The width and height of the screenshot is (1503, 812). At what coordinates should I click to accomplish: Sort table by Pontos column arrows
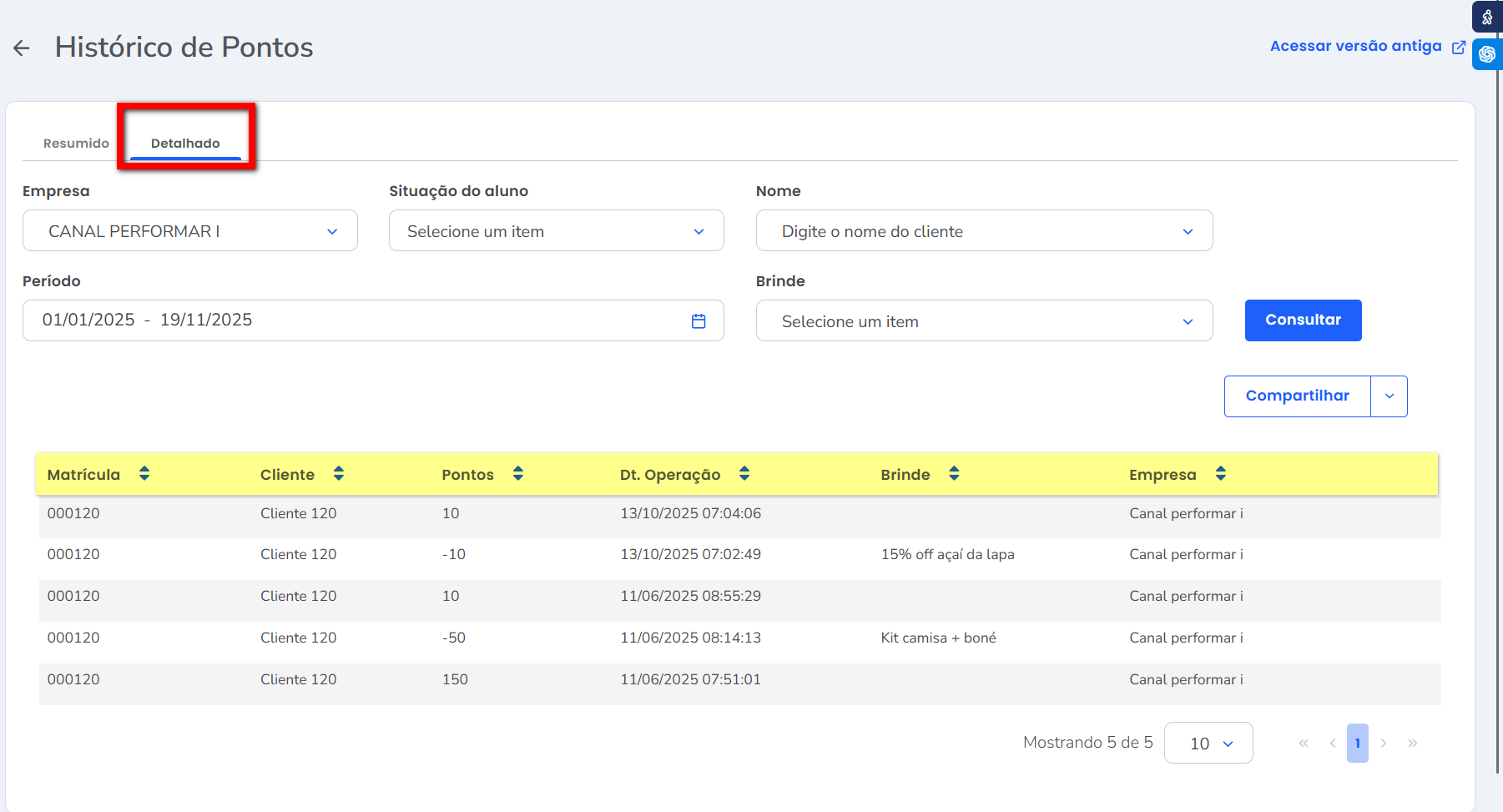518,474
